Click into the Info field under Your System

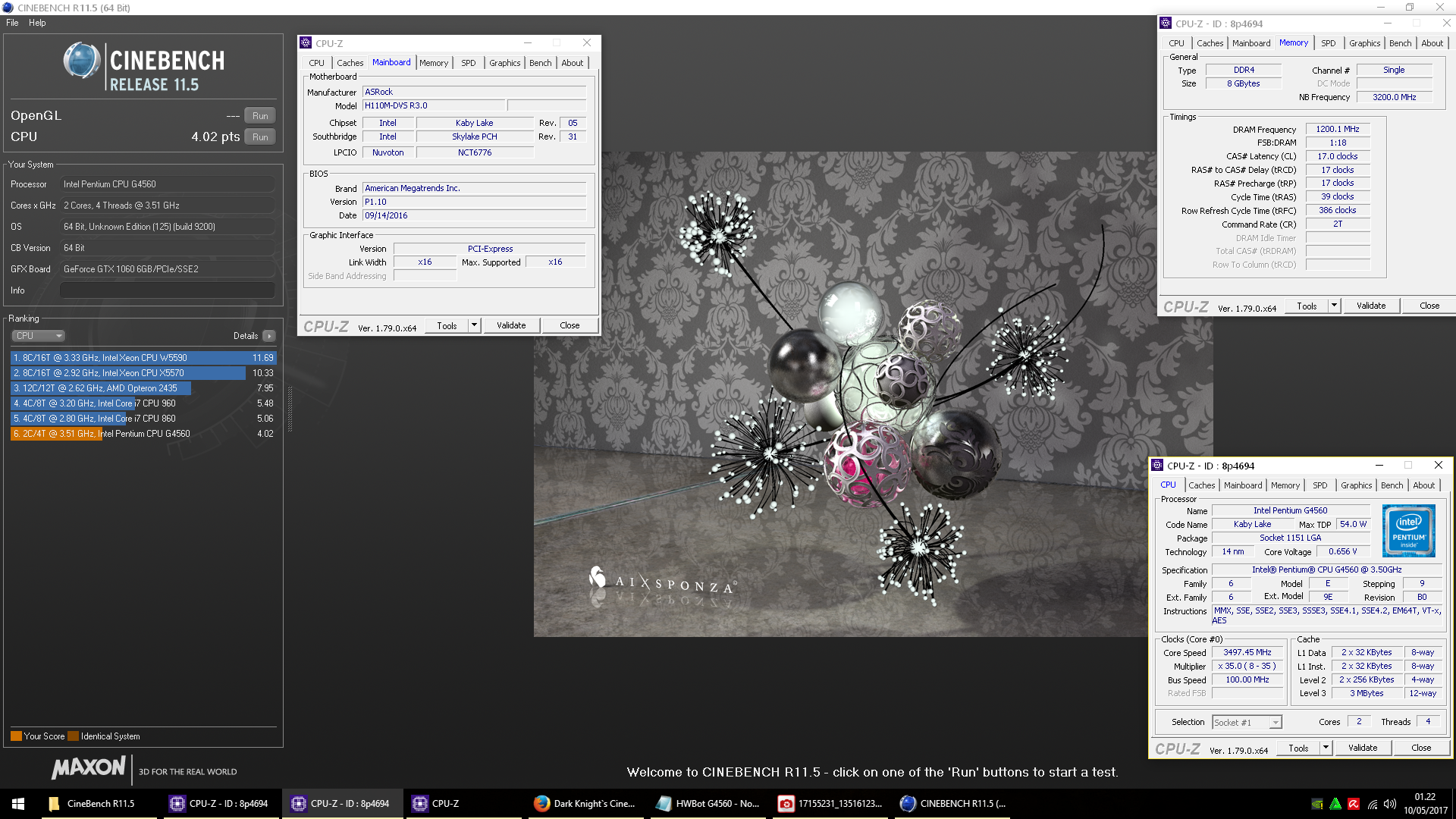[168, 290]
